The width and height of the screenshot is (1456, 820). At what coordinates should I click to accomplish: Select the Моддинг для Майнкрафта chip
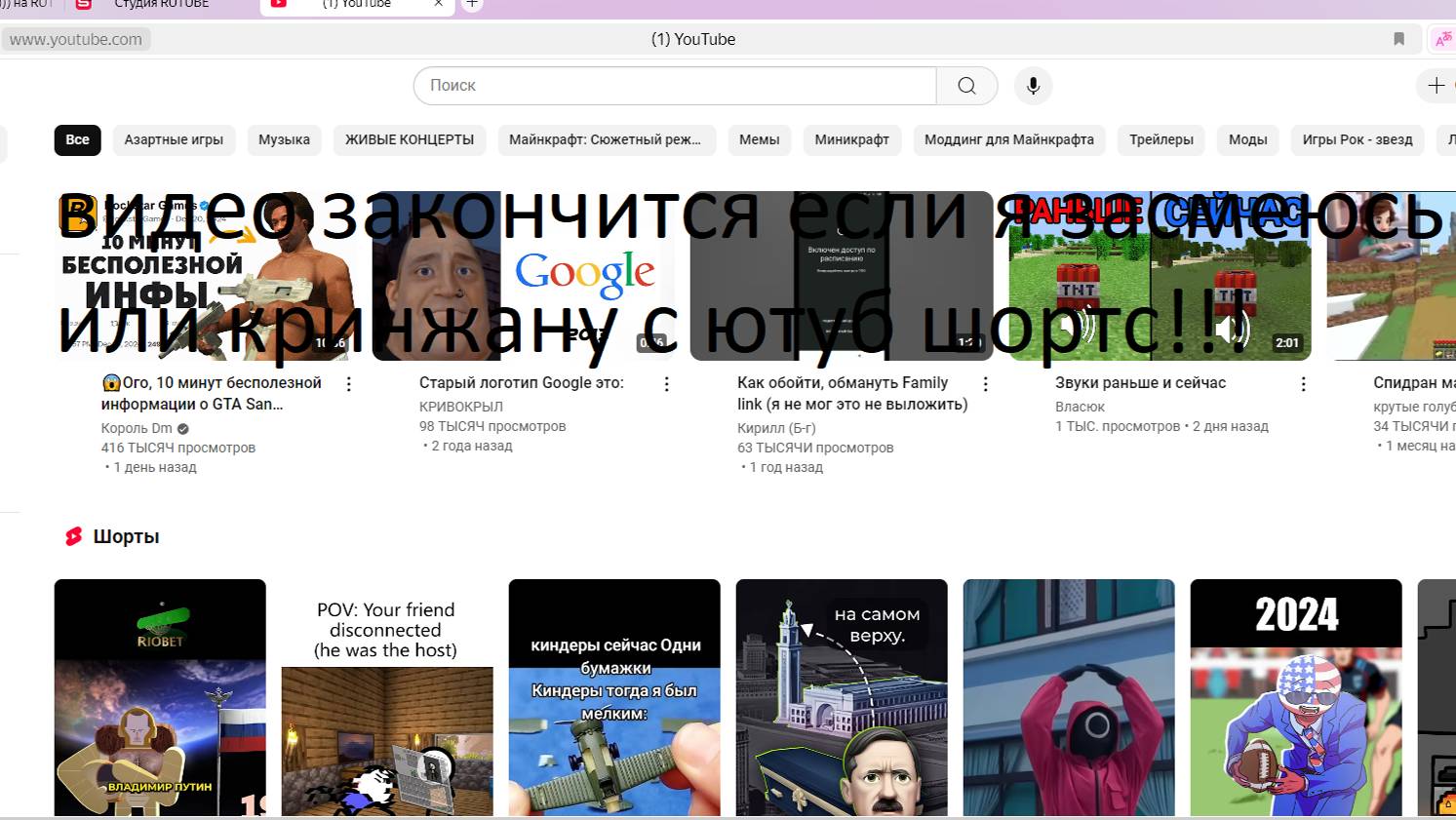tap(1009, 139)
